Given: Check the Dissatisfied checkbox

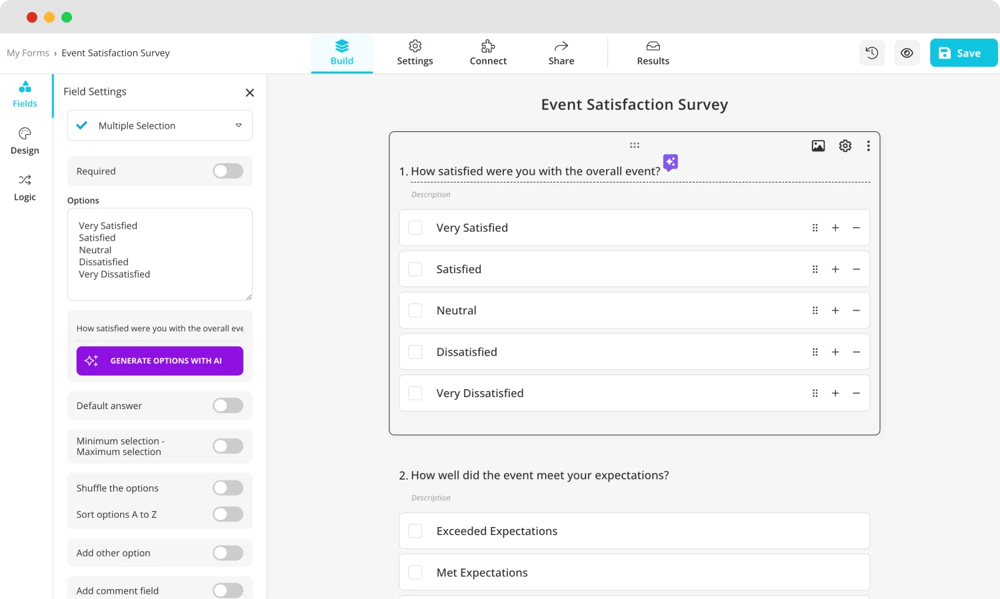Looking at the screenshot, I should point(415,352).
